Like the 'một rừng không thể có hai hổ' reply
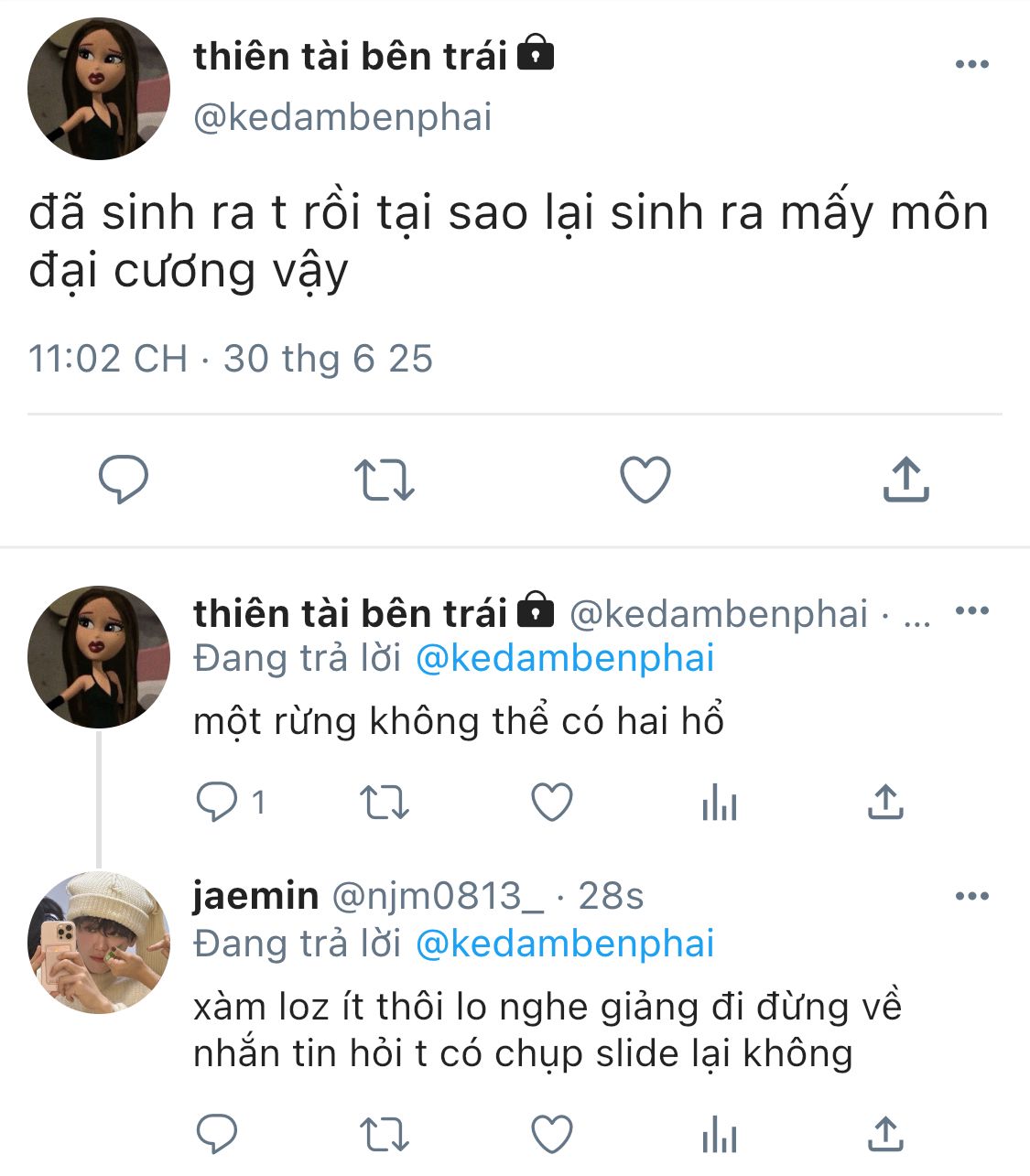Image resolution: width=1030 pixels, height=1176 pixels. click(x=552, y=803)
